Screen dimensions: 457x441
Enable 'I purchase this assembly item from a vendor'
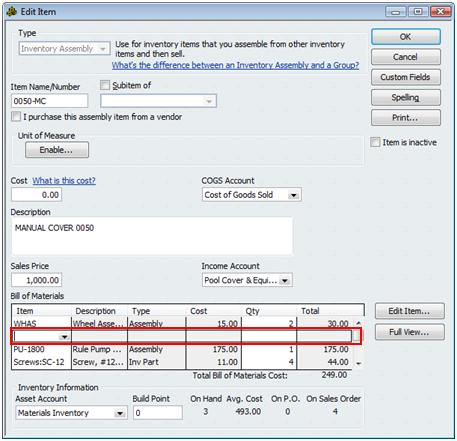16,116
